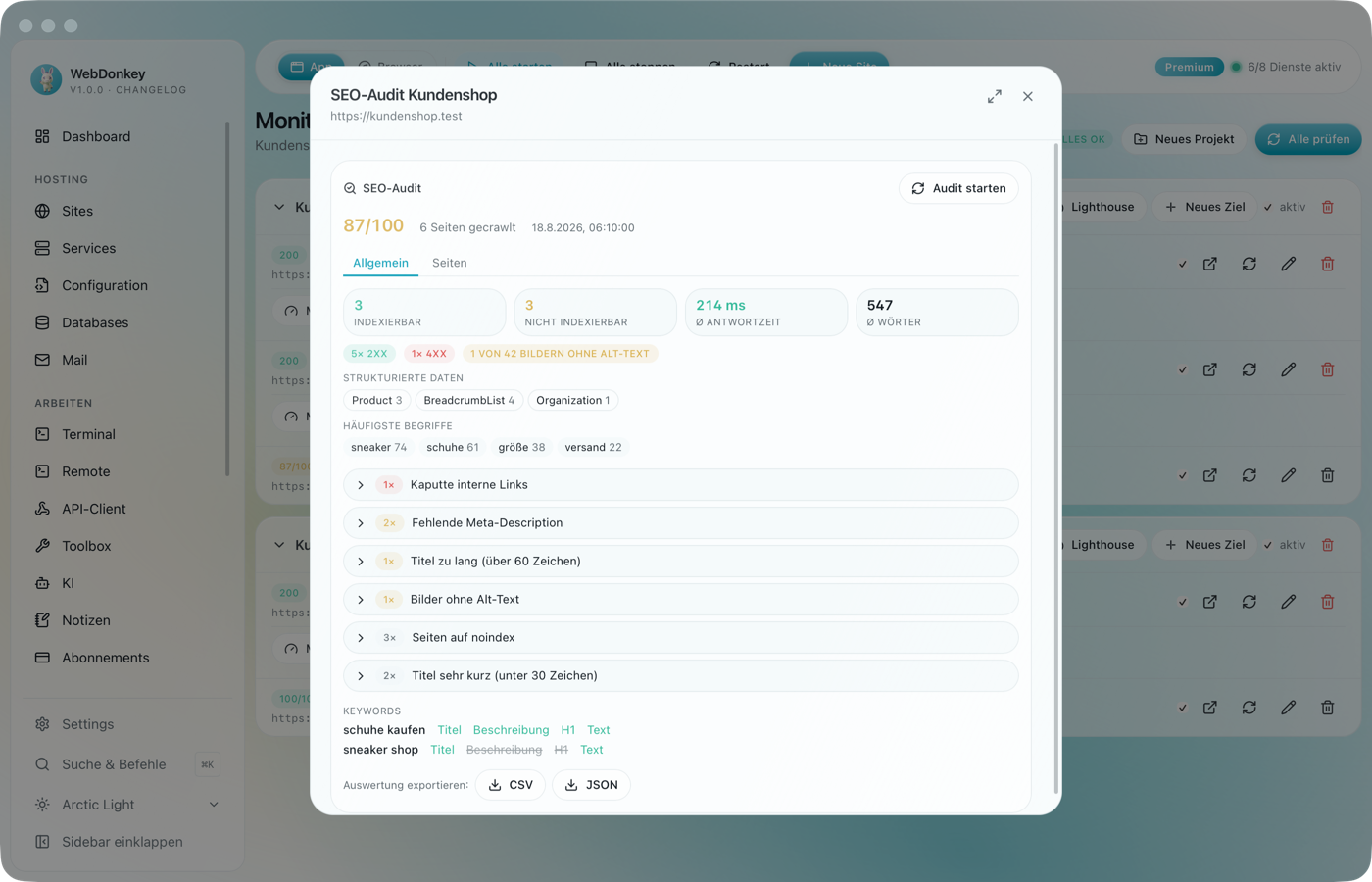Export the audit as JSON

[x=592, y=785]
